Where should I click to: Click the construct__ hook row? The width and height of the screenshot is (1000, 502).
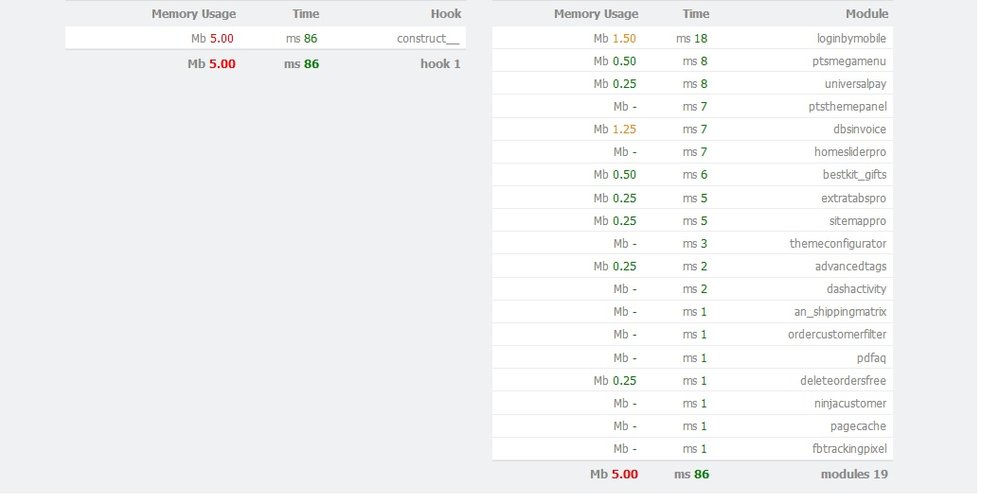click(429, 38)
